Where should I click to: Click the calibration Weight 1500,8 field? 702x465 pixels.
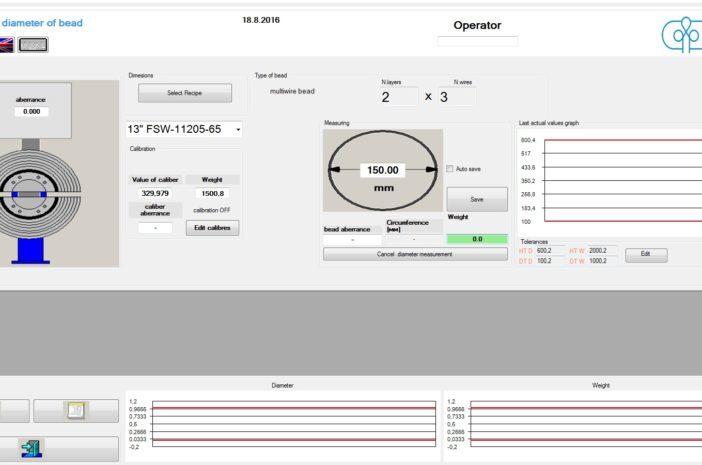[213, 194]
